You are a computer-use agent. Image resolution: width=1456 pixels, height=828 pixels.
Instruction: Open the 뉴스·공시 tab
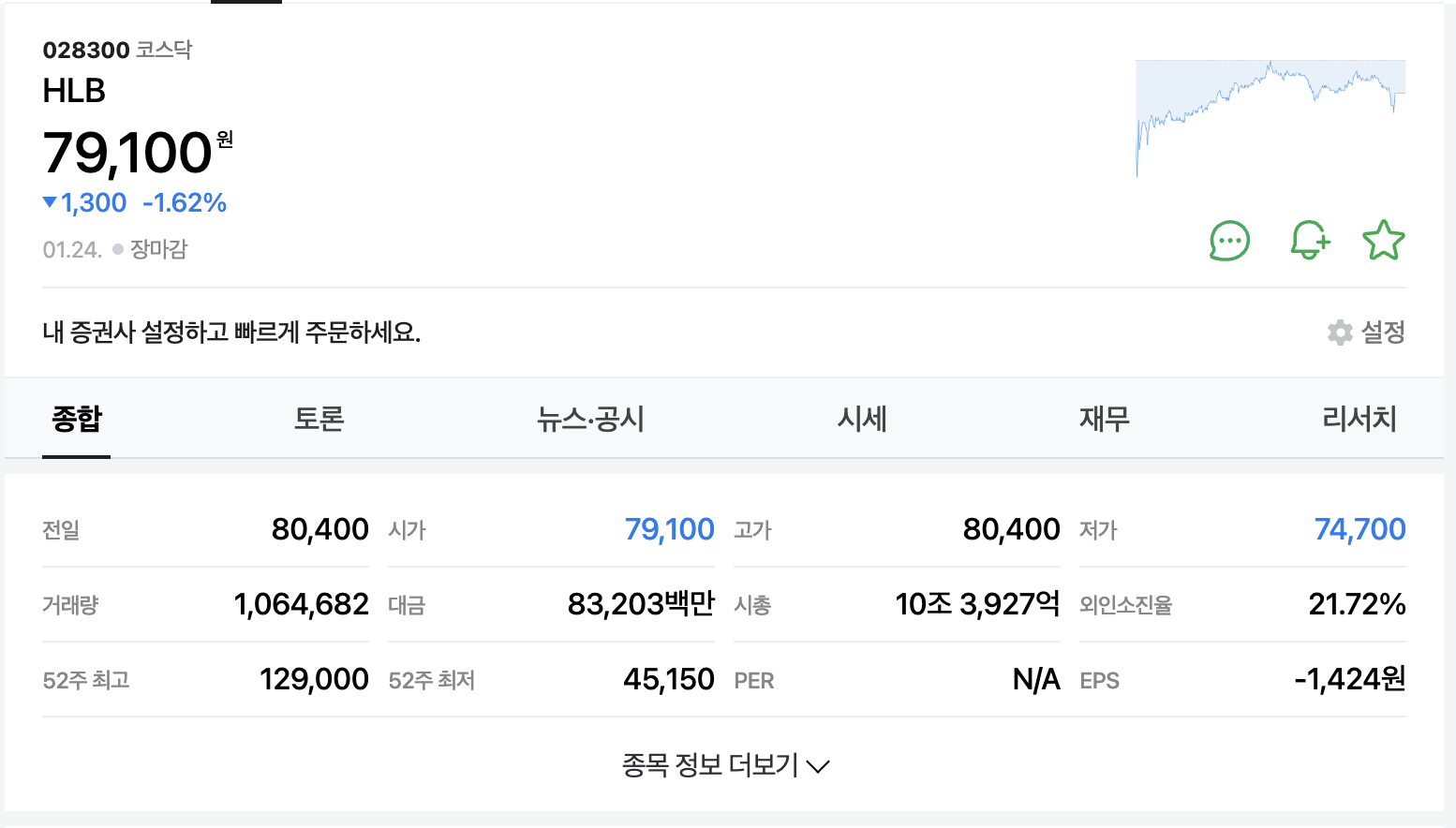click(x=590, y=419)
